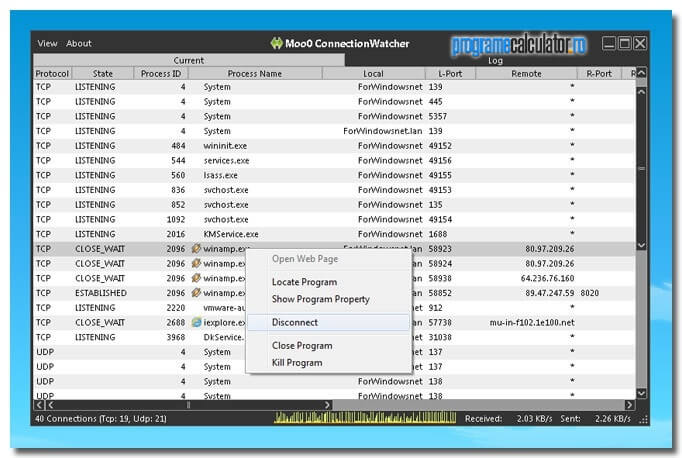682x458 pixels.
Task: Choose Show Program Property menu entry
Action: point(321,299)
